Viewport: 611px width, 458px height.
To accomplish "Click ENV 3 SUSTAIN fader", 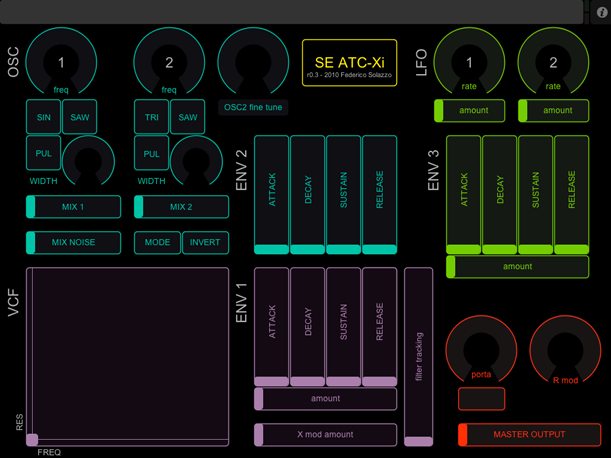I will point(535,195).
